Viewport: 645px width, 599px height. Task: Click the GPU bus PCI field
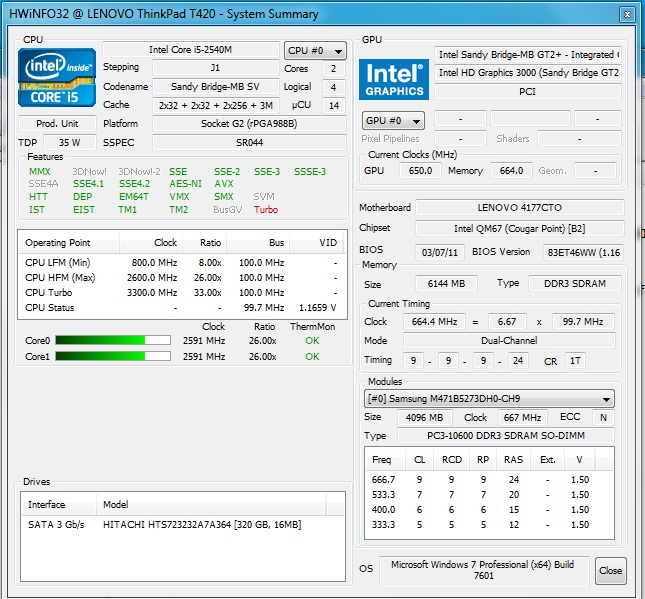tap(528, 91)
